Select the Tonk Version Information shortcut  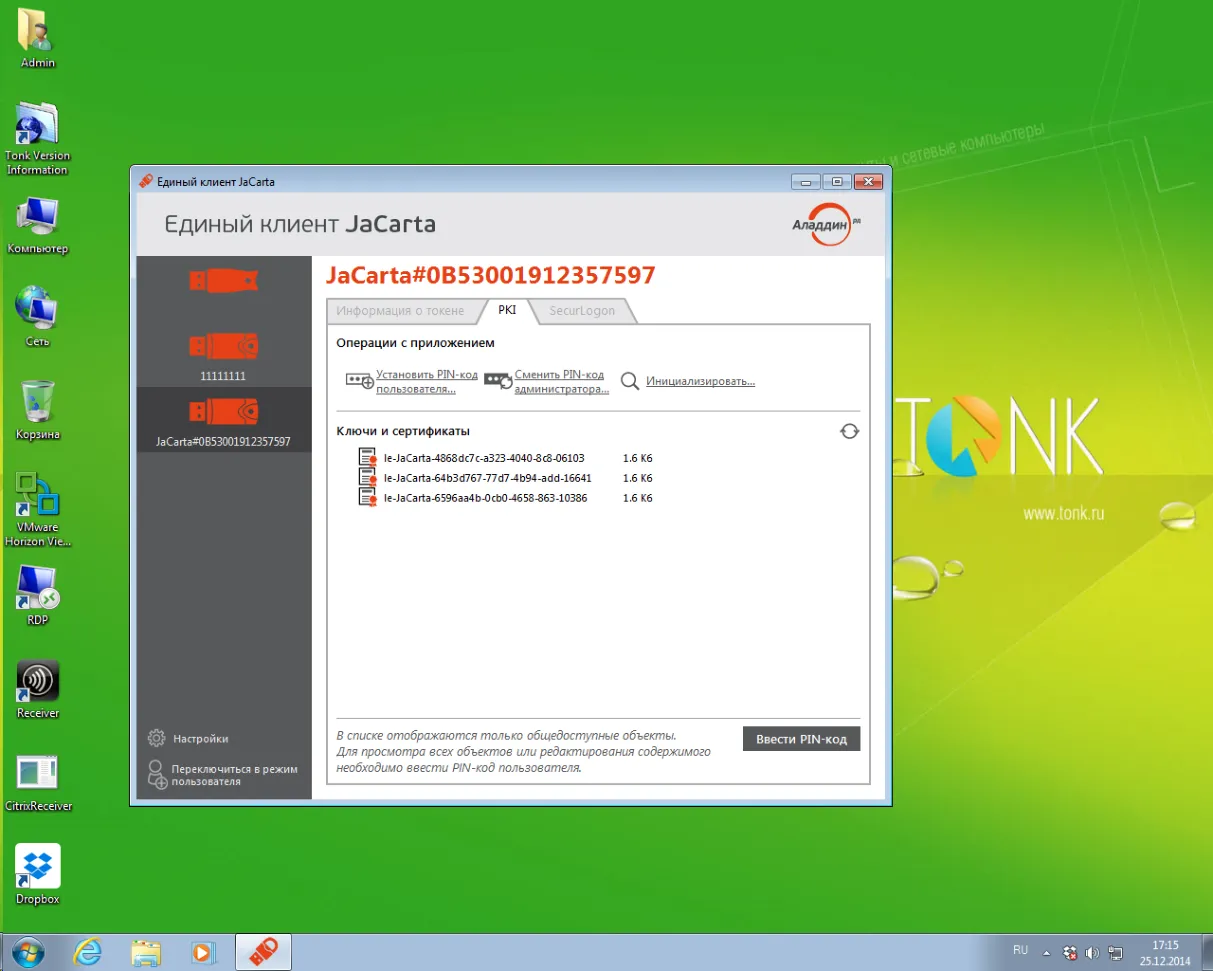[x=38, y=138]
